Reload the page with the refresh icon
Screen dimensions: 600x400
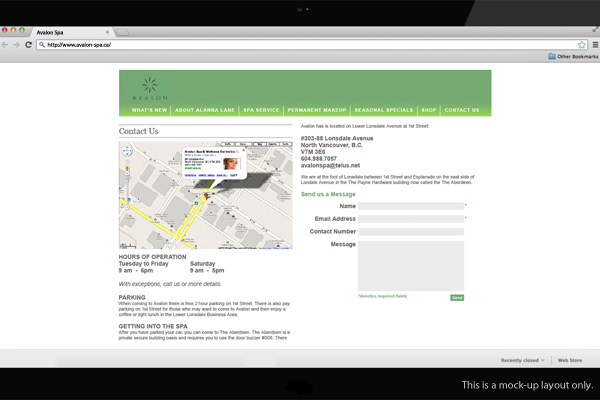[x=28, y=45]
